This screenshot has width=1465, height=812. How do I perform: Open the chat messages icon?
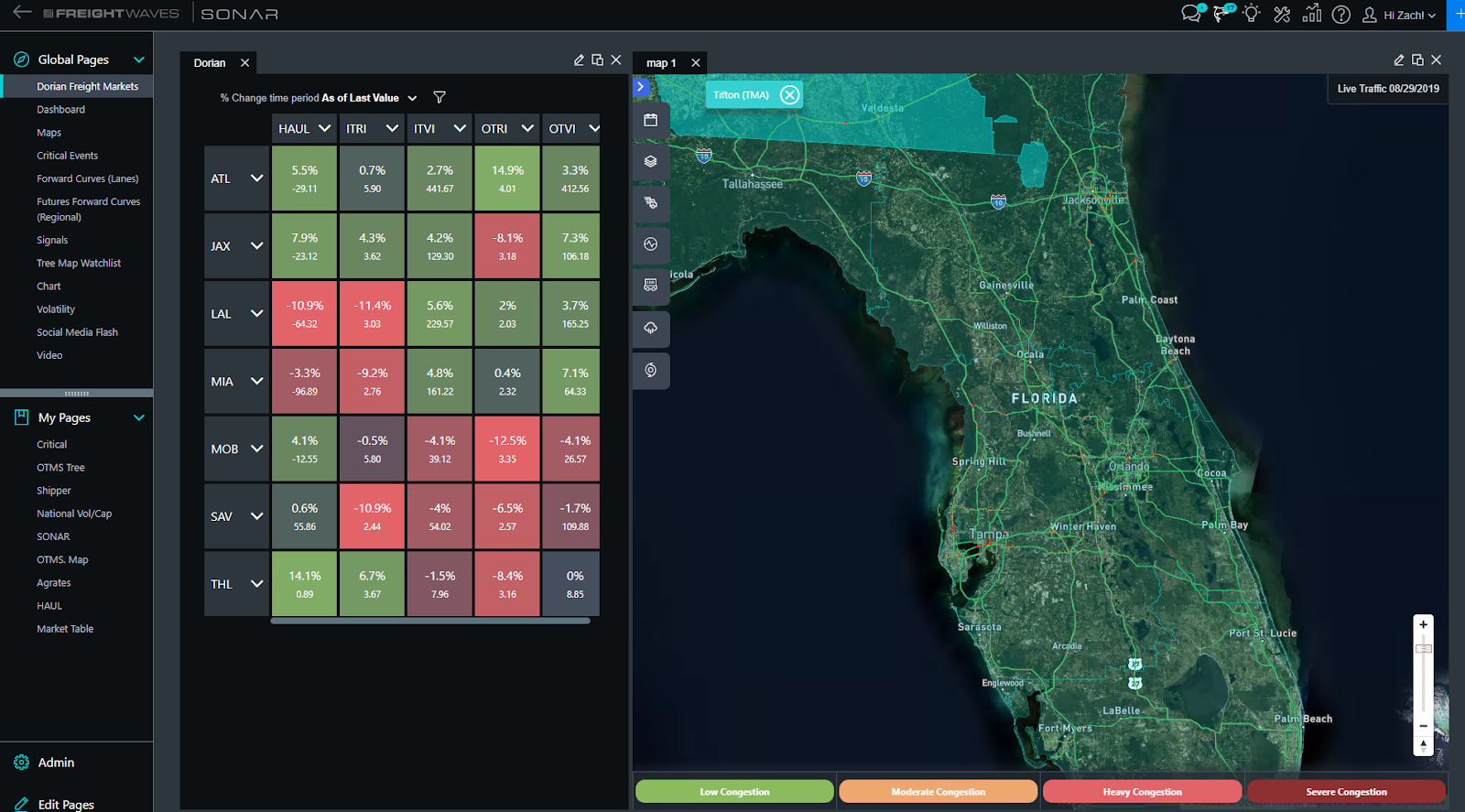point(1190,14)
